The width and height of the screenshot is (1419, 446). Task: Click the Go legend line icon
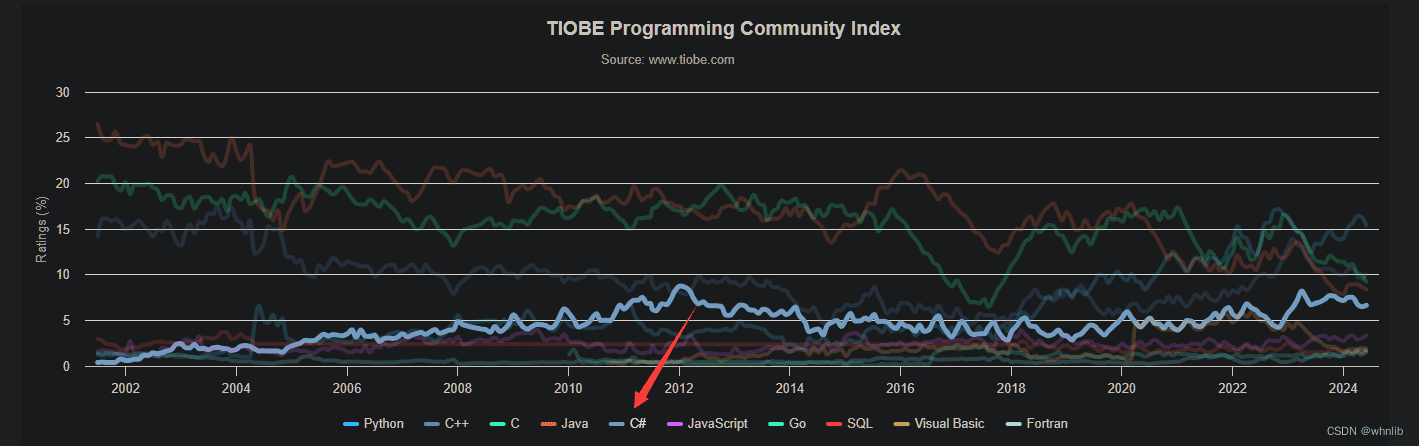click(773, 424)
